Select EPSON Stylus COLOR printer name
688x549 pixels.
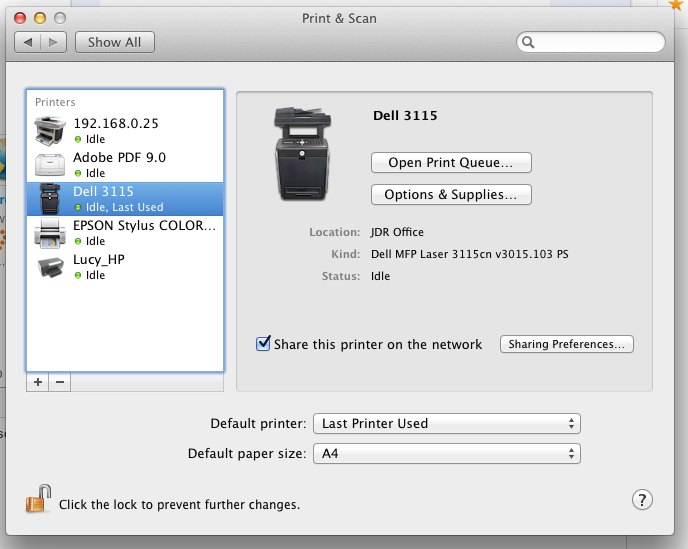[144, 226]
